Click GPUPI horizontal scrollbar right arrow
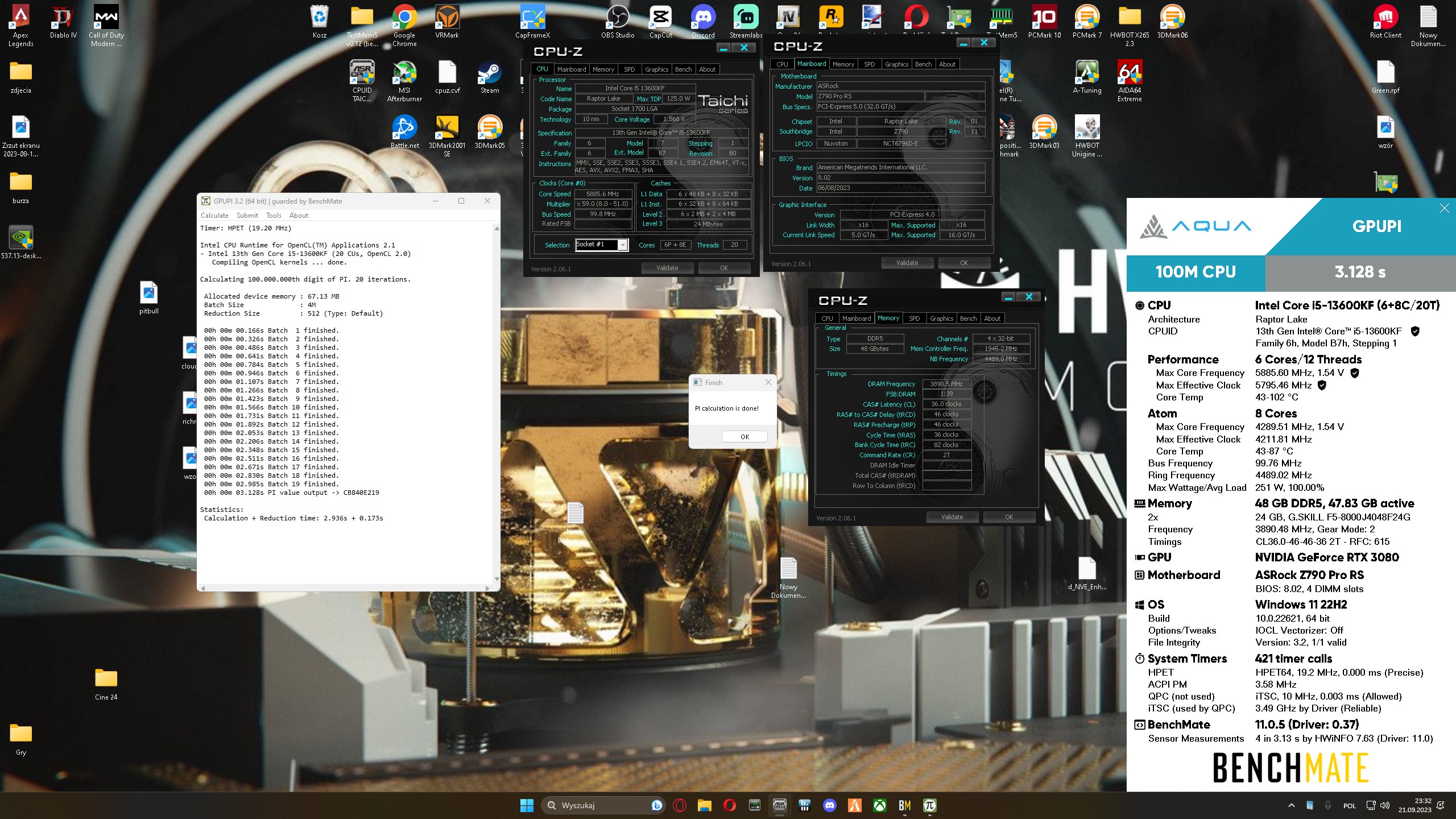 (x=487, y=588)
